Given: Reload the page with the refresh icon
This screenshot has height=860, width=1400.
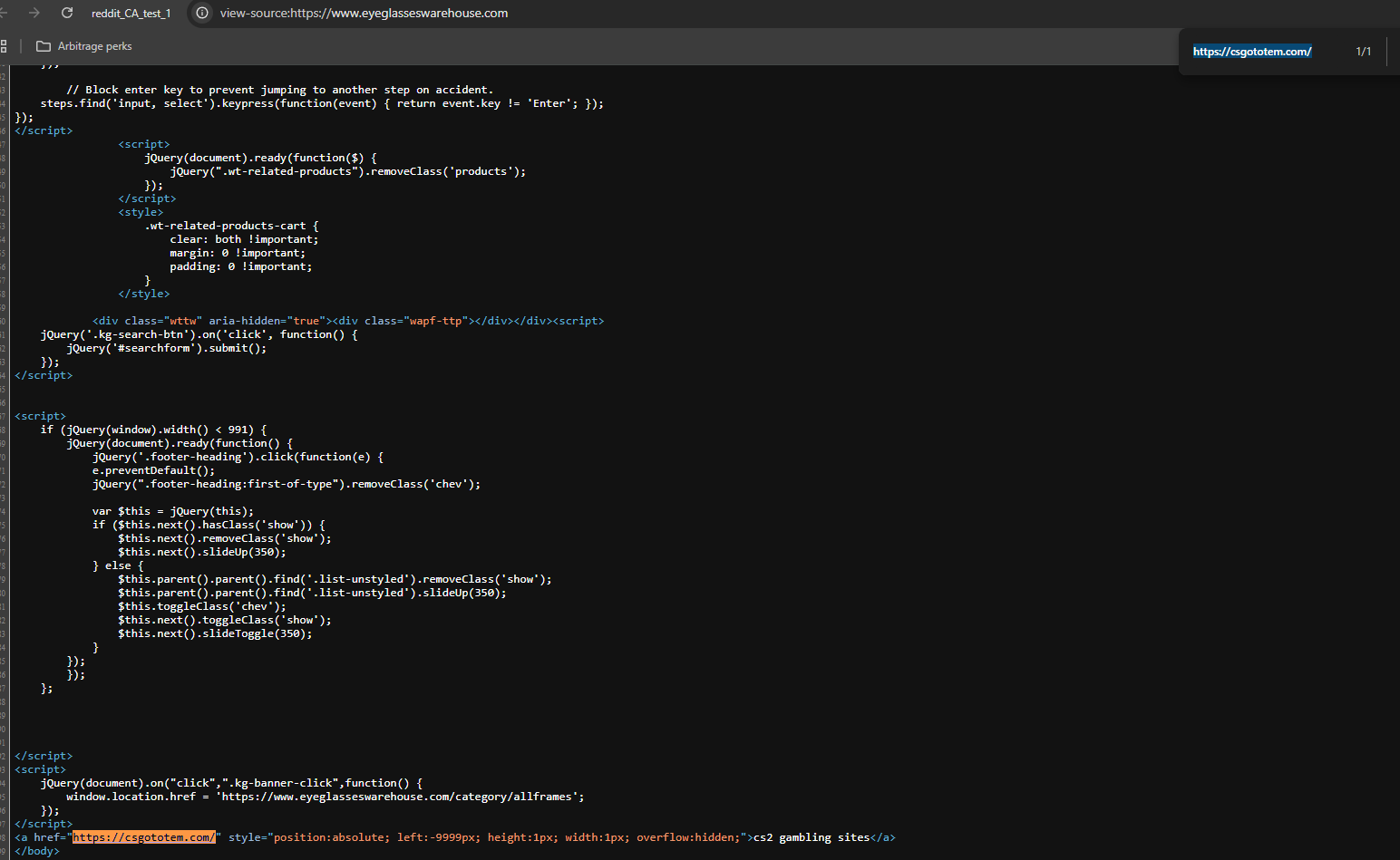Looking at the screenshot, I should tap(67, 13).
